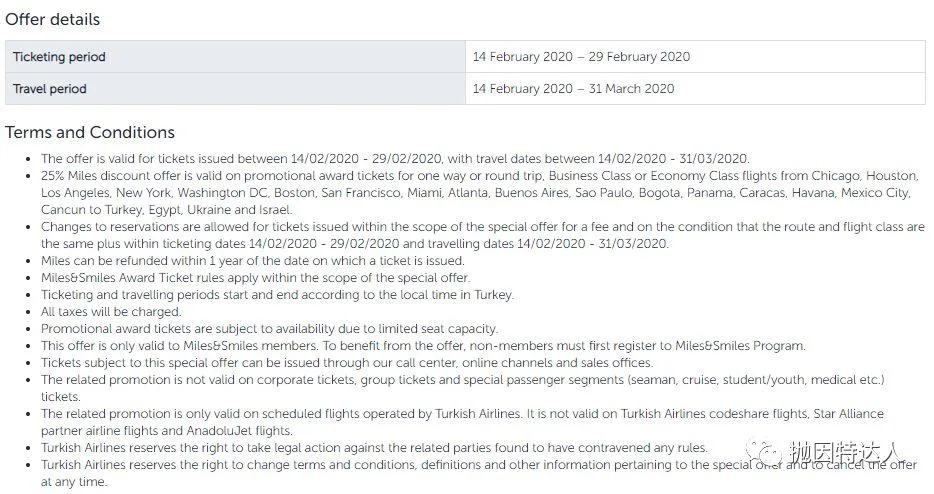Click the Miles&Smiles Award Ticket rules line
The width and height of the screenshot is (934, 494).
[x=256, y=278]
